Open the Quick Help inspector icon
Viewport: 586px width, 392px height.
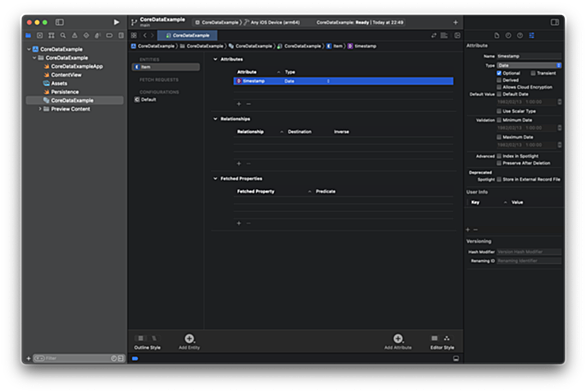(520, 36)
